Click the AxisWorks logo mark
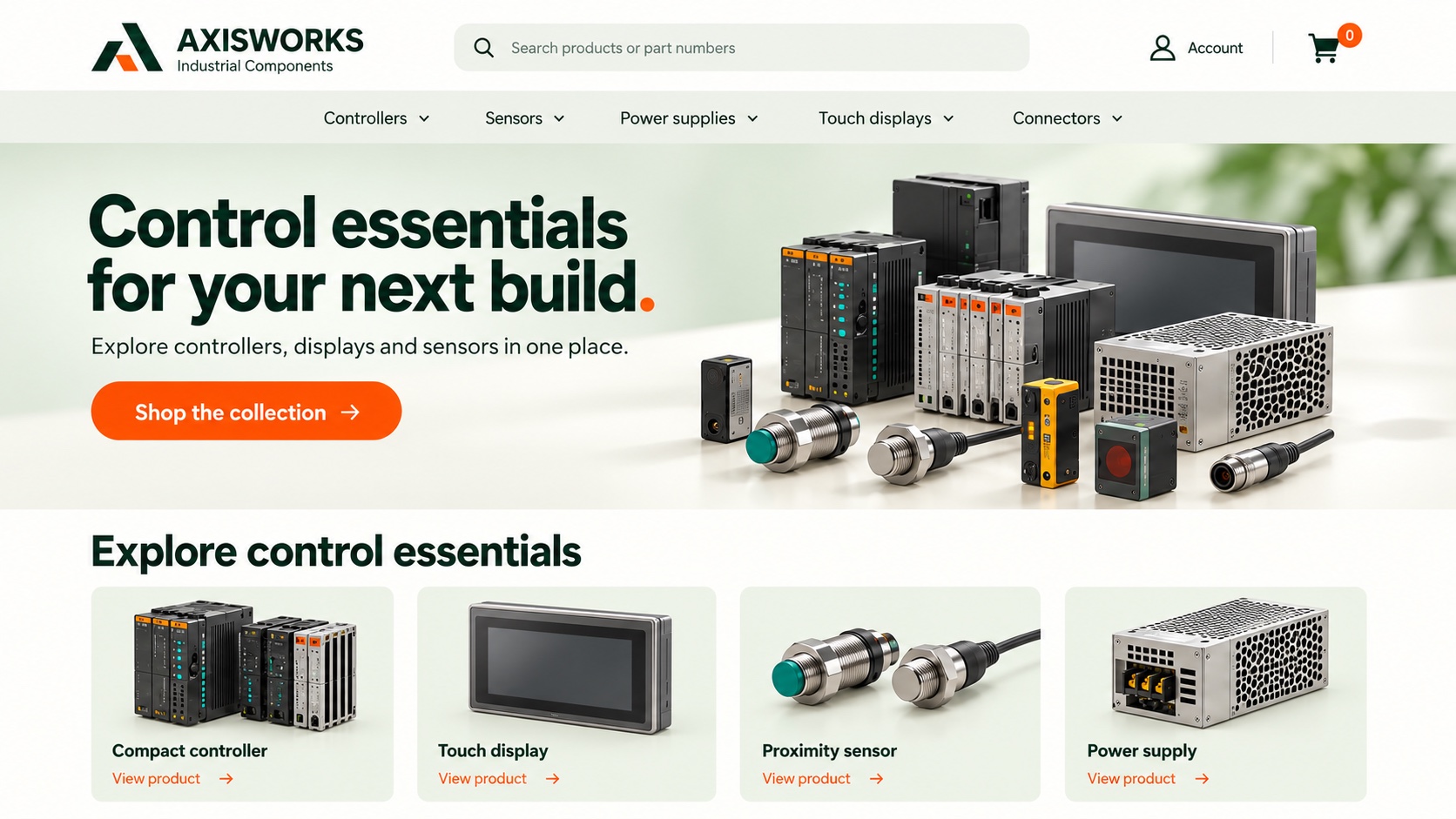The image size is (1456, 819). [126, 47]
